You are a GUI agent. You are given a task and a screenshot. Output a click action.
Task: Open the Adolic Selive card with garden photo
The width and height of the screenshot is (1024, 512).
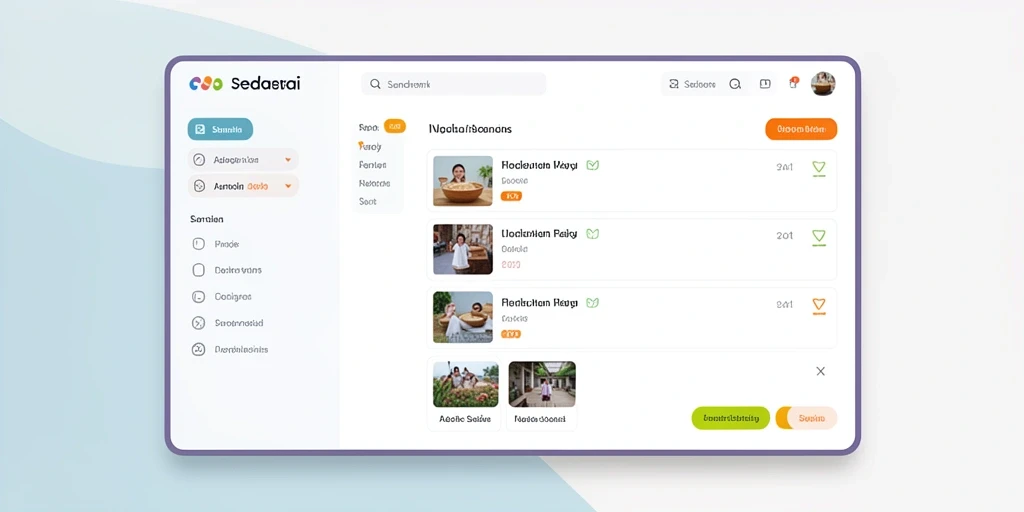click(x=465, y=394)
